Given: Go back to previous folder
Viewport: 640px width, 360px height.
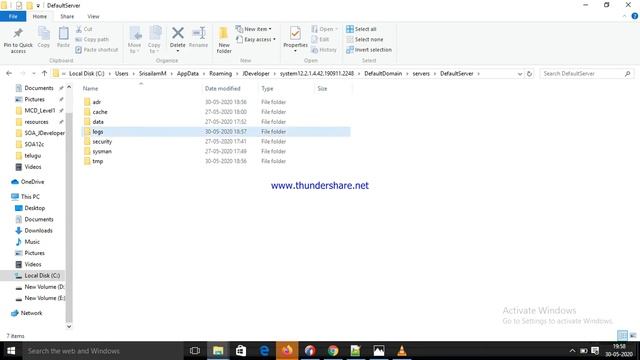Looking at the screenshot, I should [x=9, y=73].
